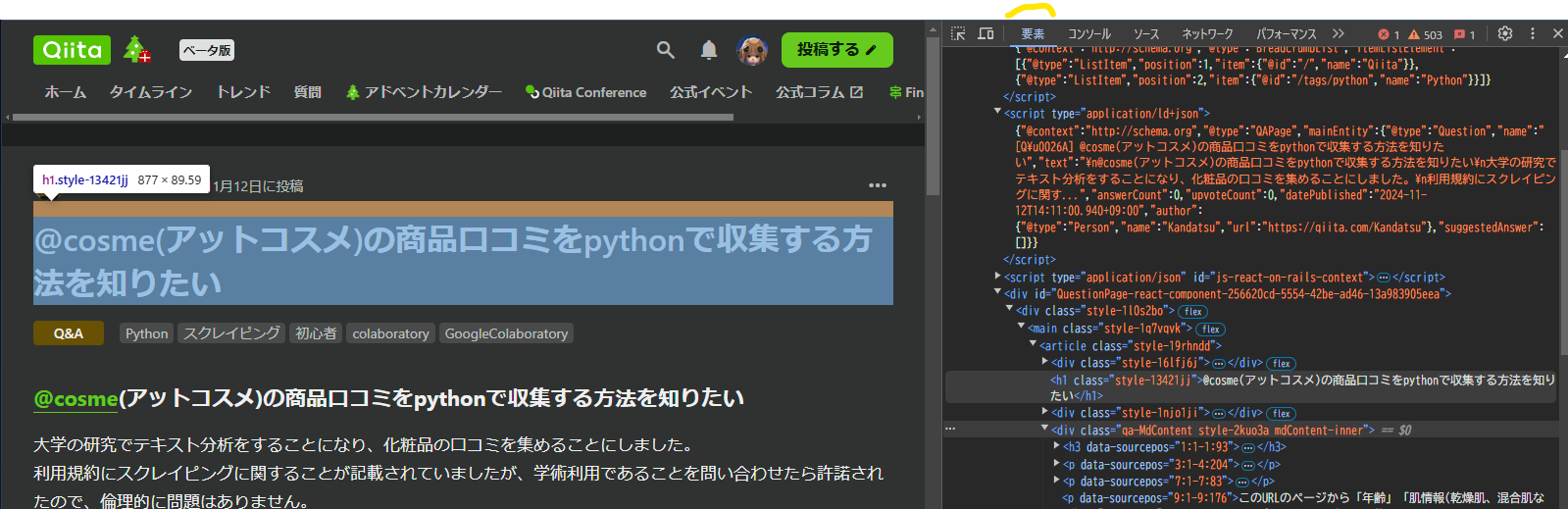Click flex badge on main element
This screenshot has height=509, width=1568.
tap(1211, 330)
